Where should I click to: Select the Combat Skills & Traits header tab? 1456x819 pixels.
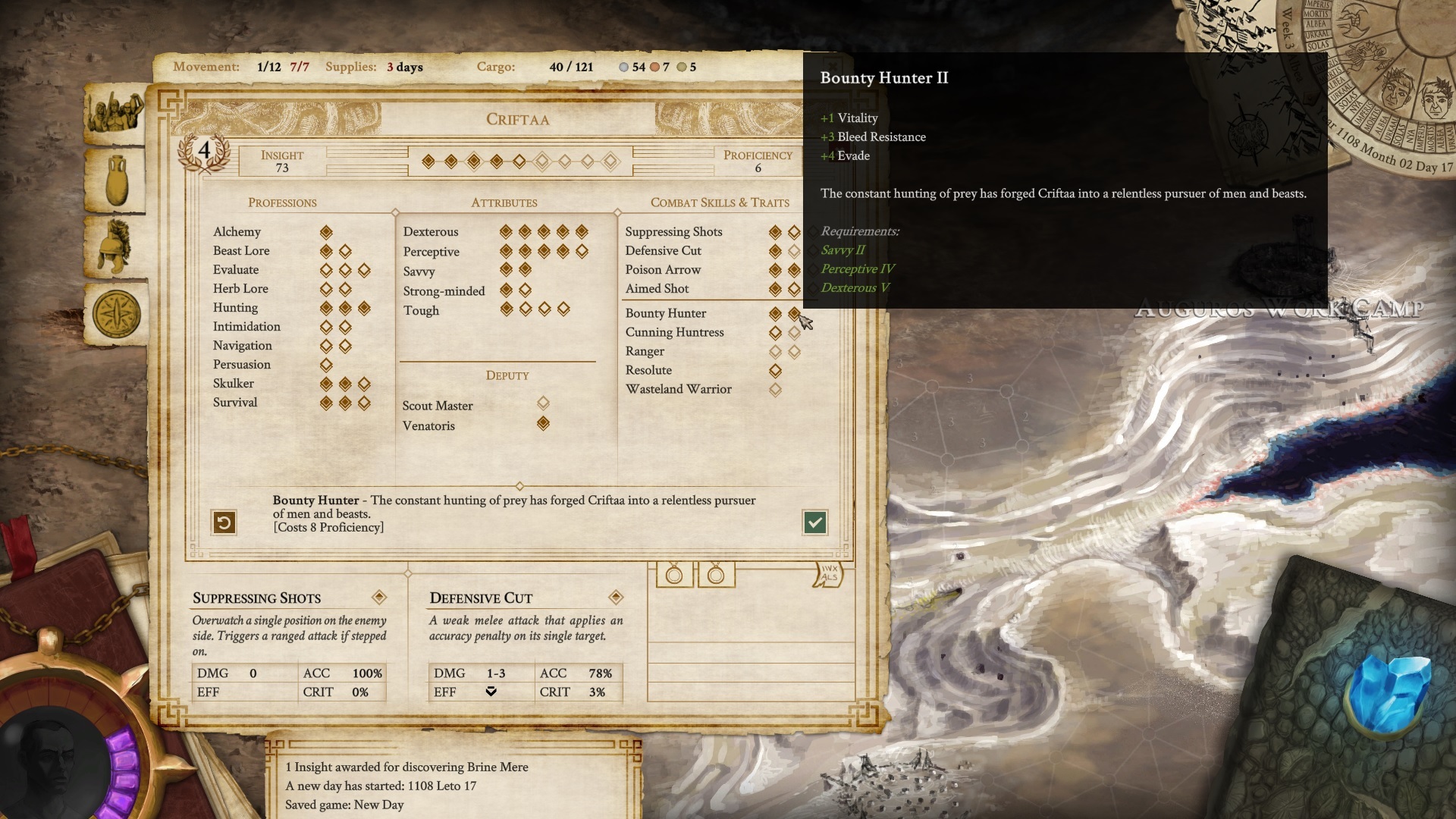point(719,203)
